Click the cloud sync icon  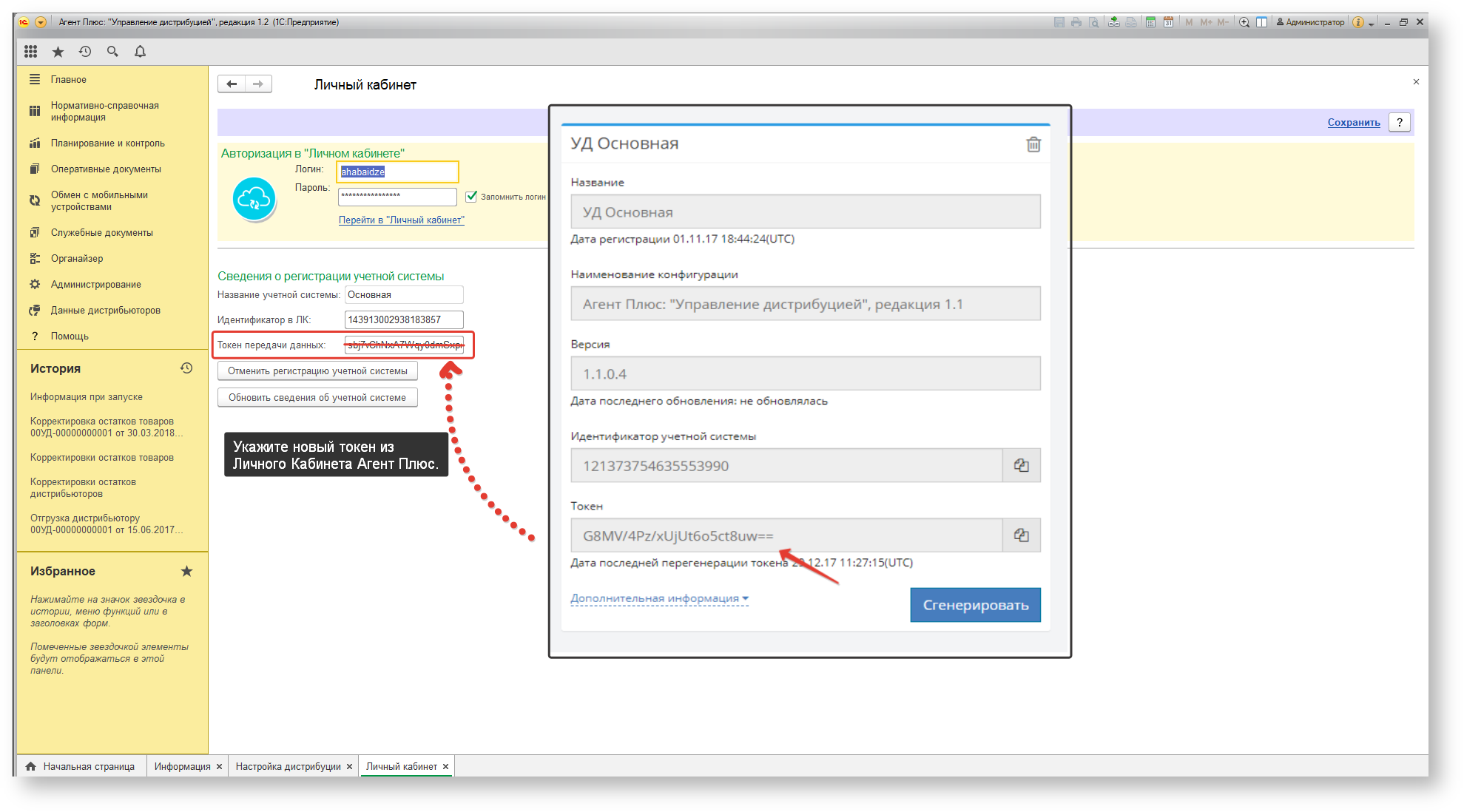(254, 199)
